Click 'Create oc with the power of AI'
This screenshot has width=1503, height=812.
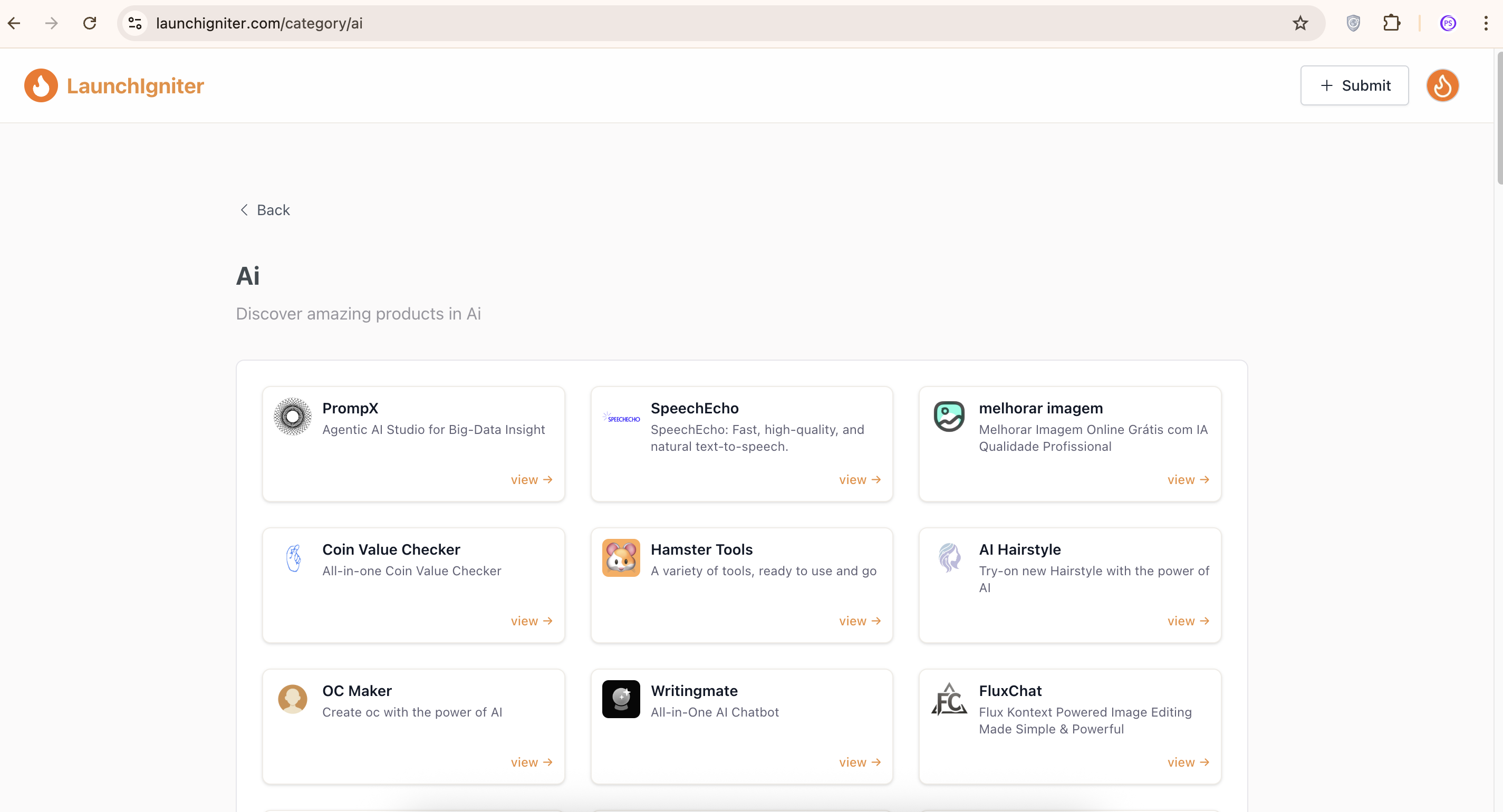412,712
